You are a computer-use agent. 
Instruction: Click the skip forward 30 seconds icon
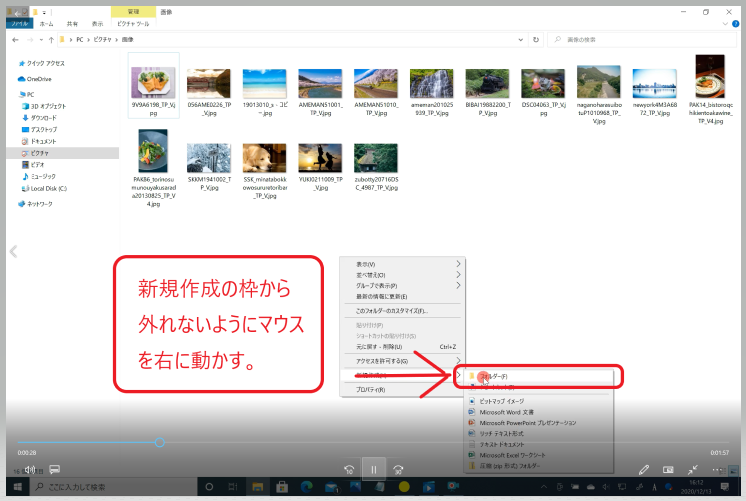pyautogui.click(x=399, y=469)
